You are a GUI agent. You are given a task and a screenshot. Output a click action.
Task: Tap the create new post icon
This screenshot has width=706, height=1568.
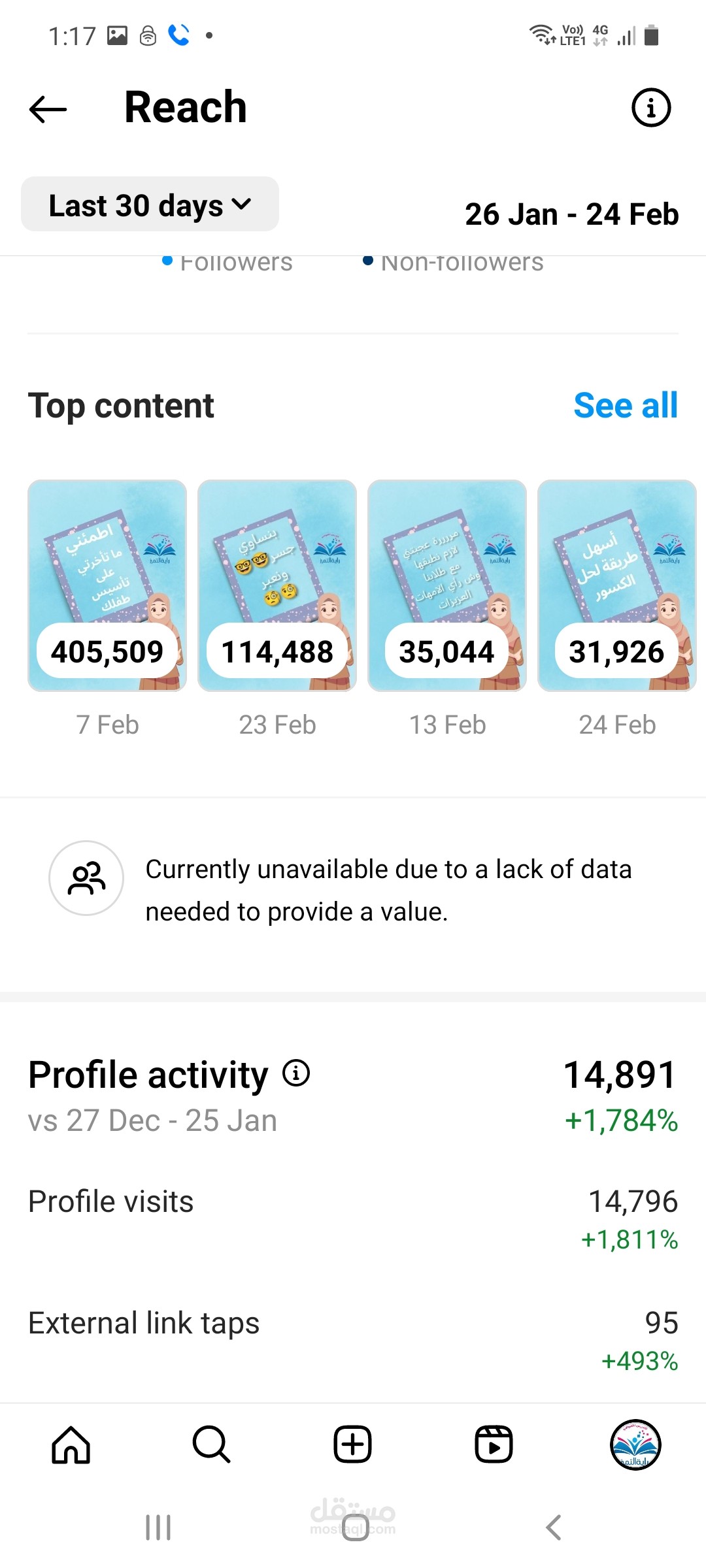pos(353,1444)
